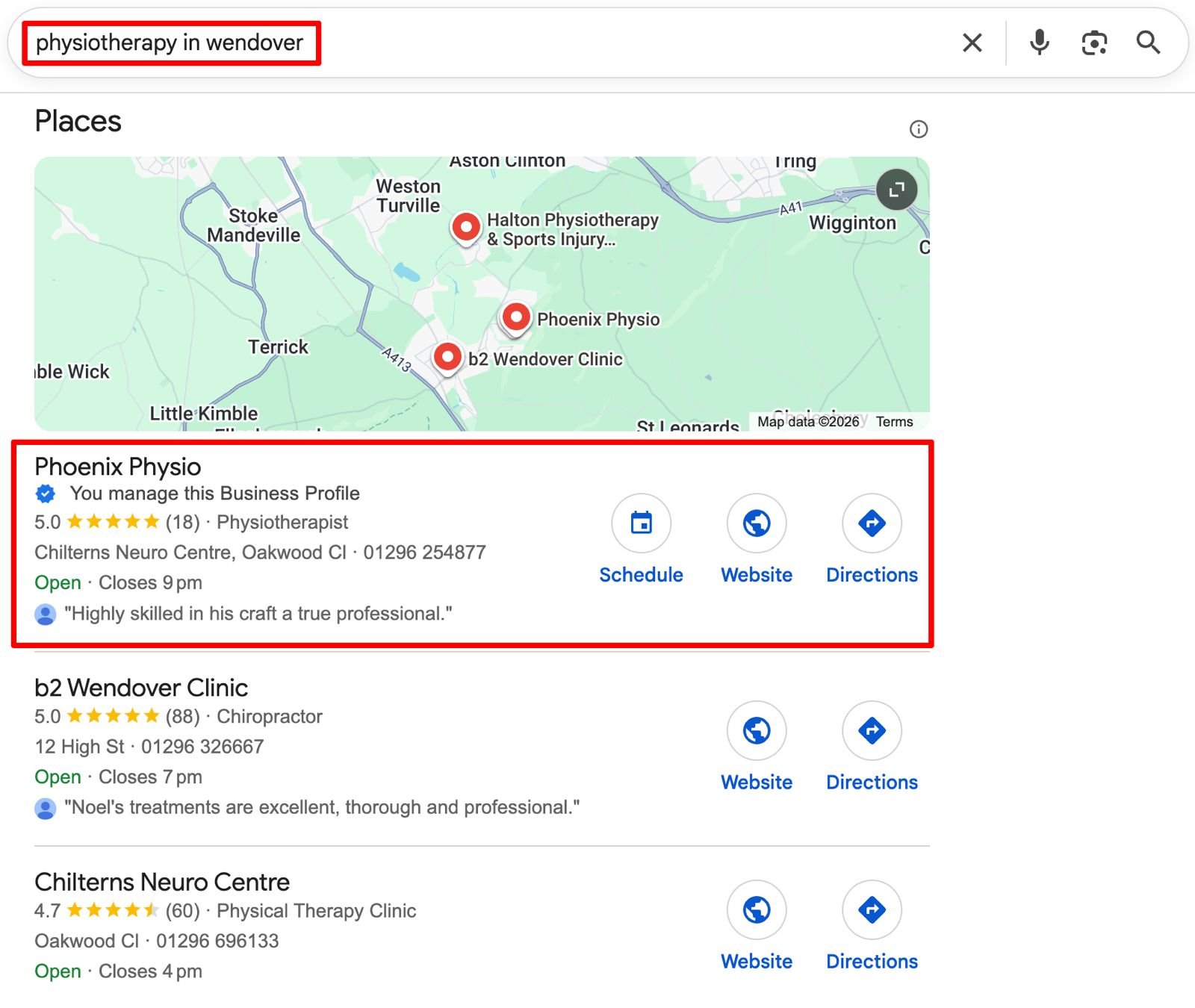Get directions to Chilterns Neuro Centre
This screenshot has height=1008, width=1195.
point(872,910)
